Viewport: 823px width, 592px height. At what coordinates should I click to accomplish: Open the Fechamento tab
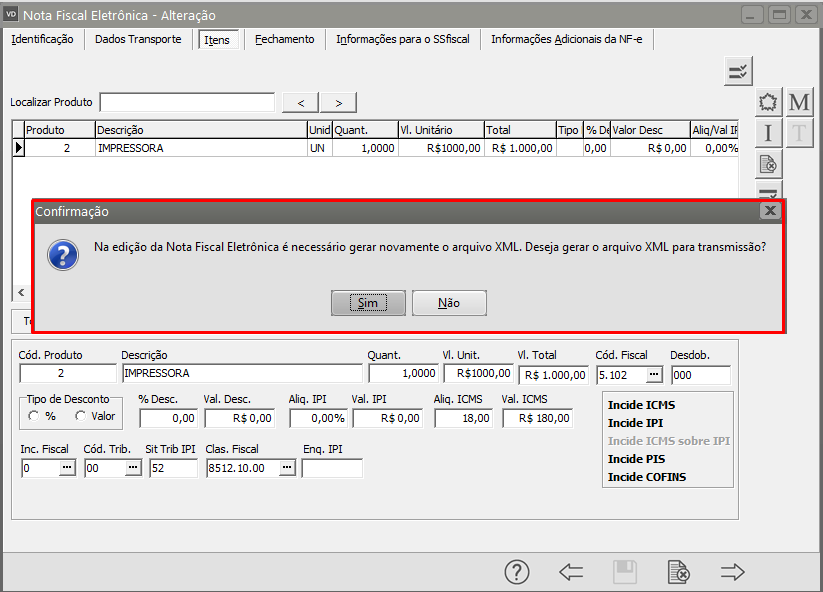284,39
